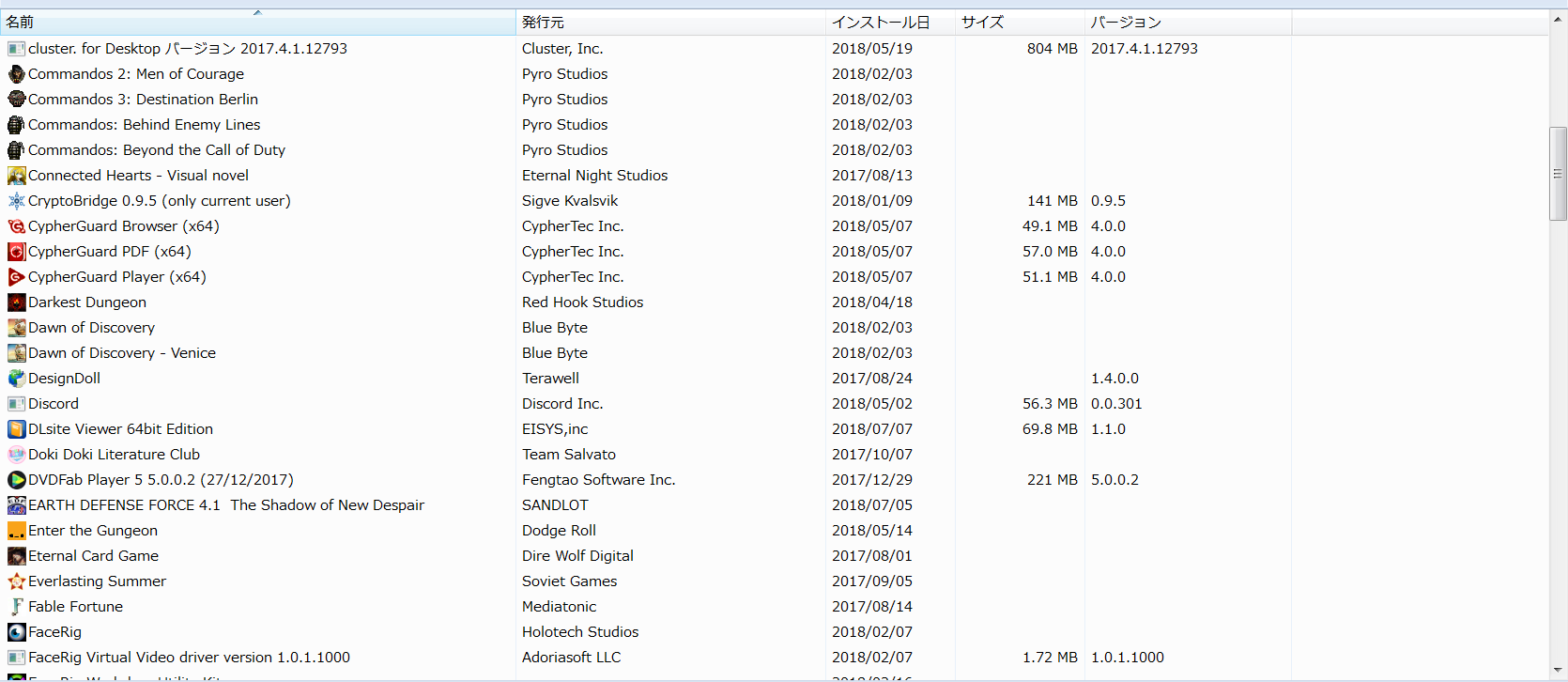Click the Commandos: Beyond the Call of Duty icon
Screen dimensions: 1568x682
(16, 150)
